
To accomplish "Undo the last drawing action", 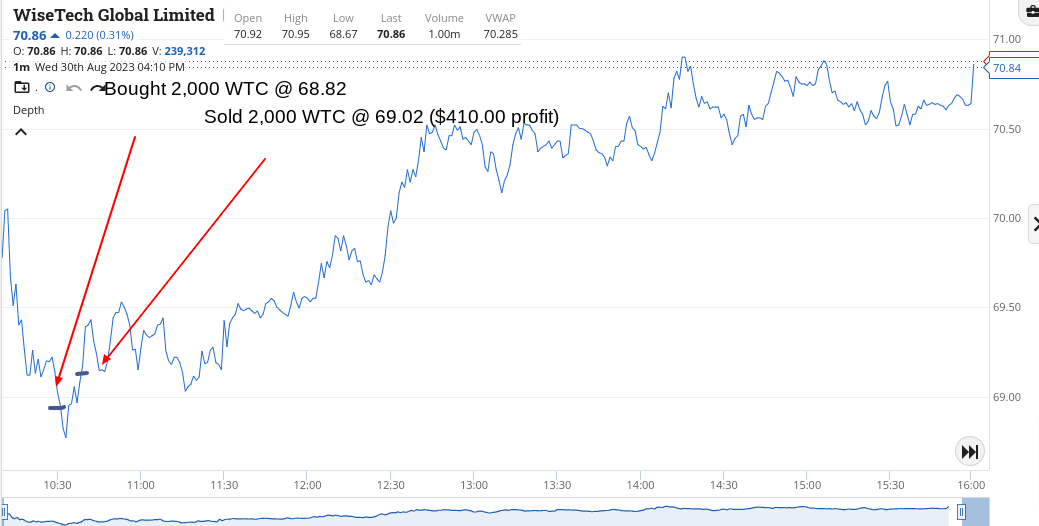I will 74,88.
